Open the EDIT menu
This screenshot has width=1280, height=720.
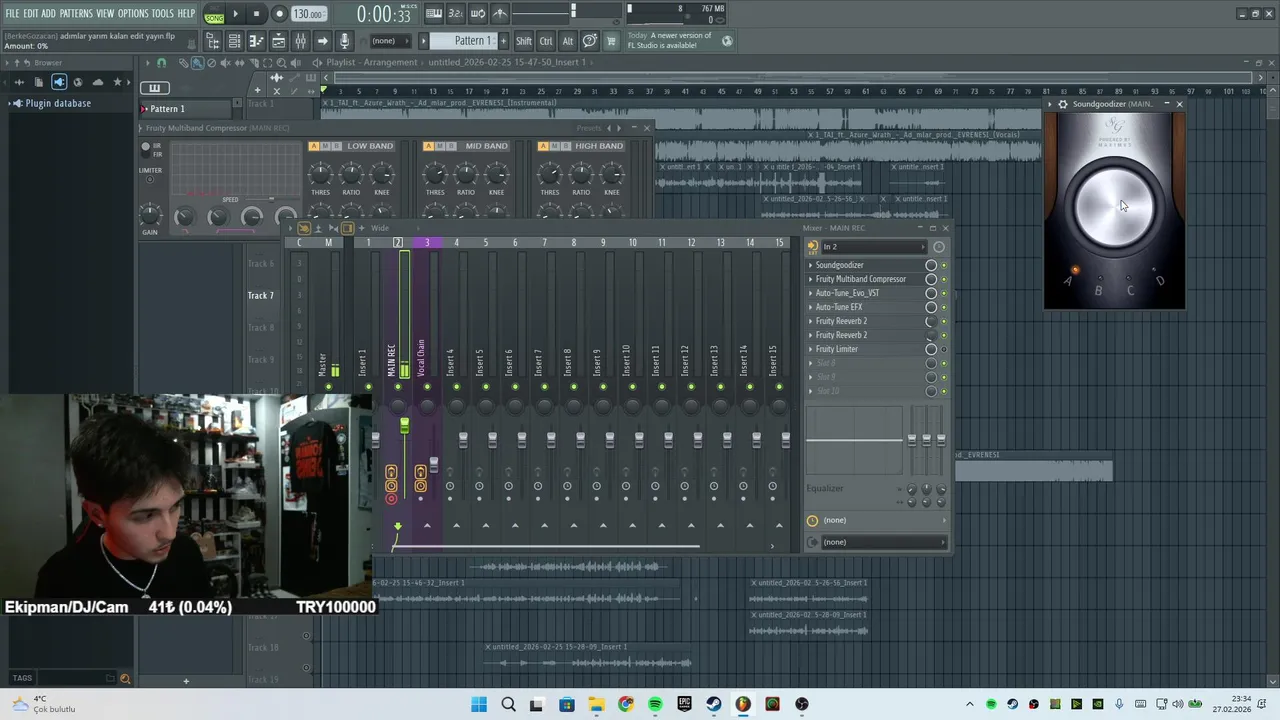click(x=30, y=13)
